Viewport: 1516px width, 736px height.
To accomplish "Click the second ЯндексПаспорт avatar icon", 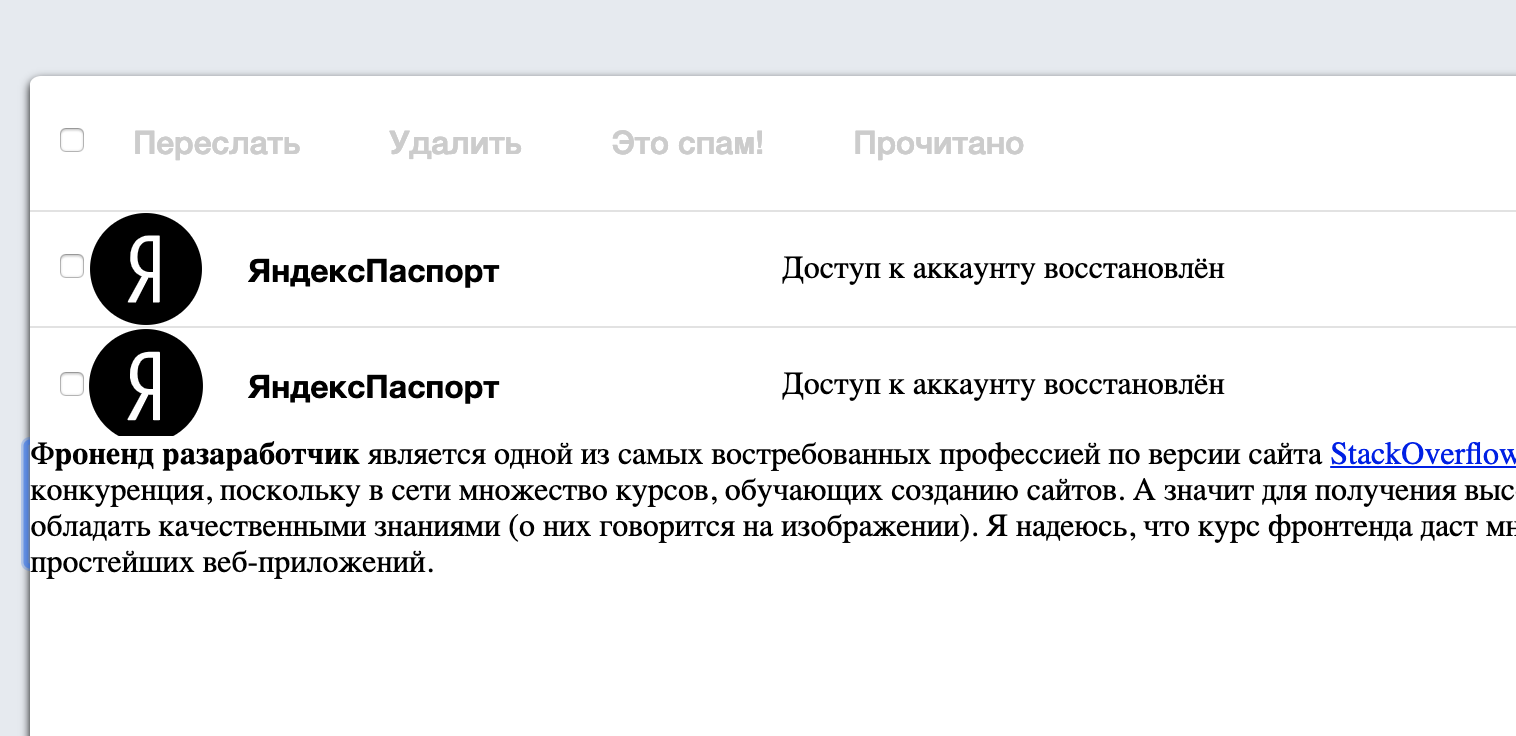I will 146,384.
